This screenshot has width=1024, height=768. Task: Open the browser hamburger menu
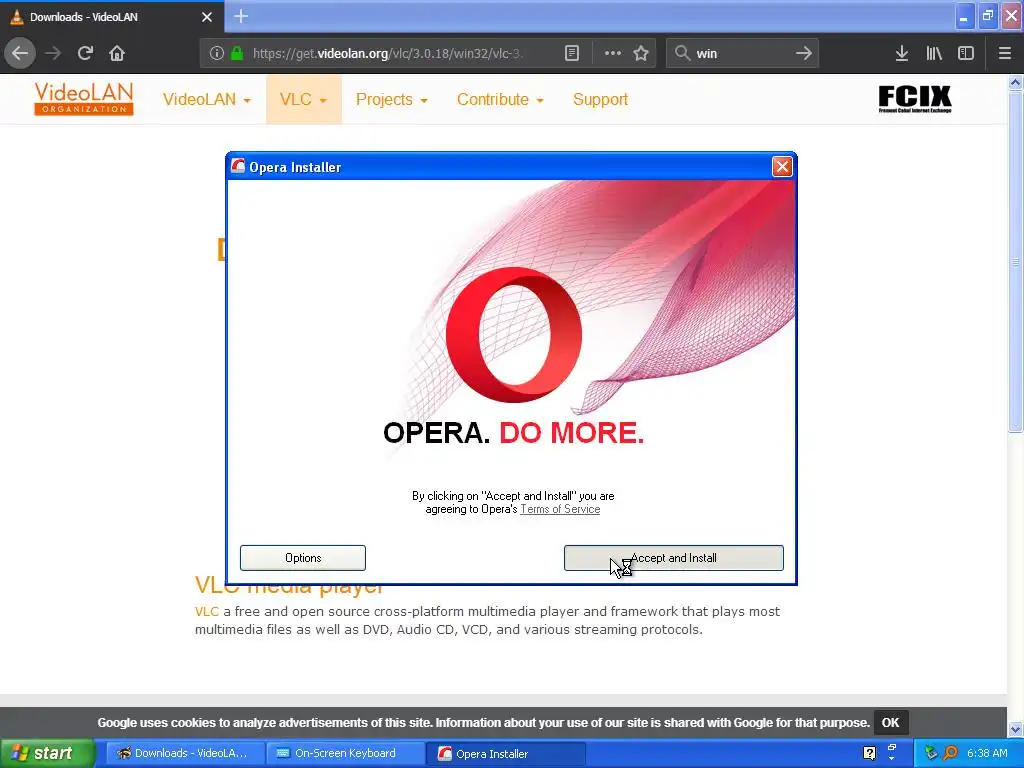pos(1005,53)
